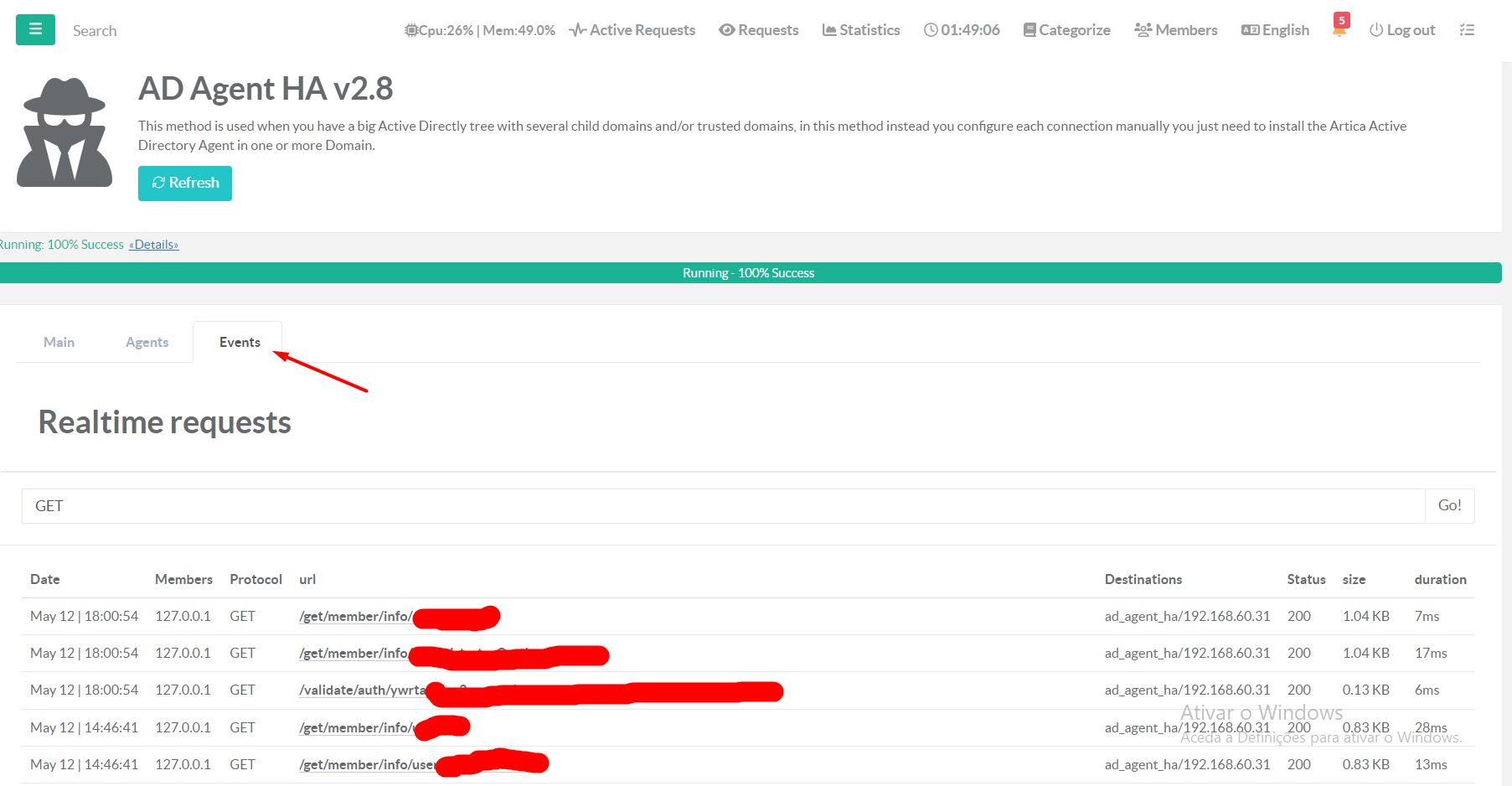Select the Events tab
Image resolution: width=1512 pixels, height=786 pixels.
[x=240, y=342]
